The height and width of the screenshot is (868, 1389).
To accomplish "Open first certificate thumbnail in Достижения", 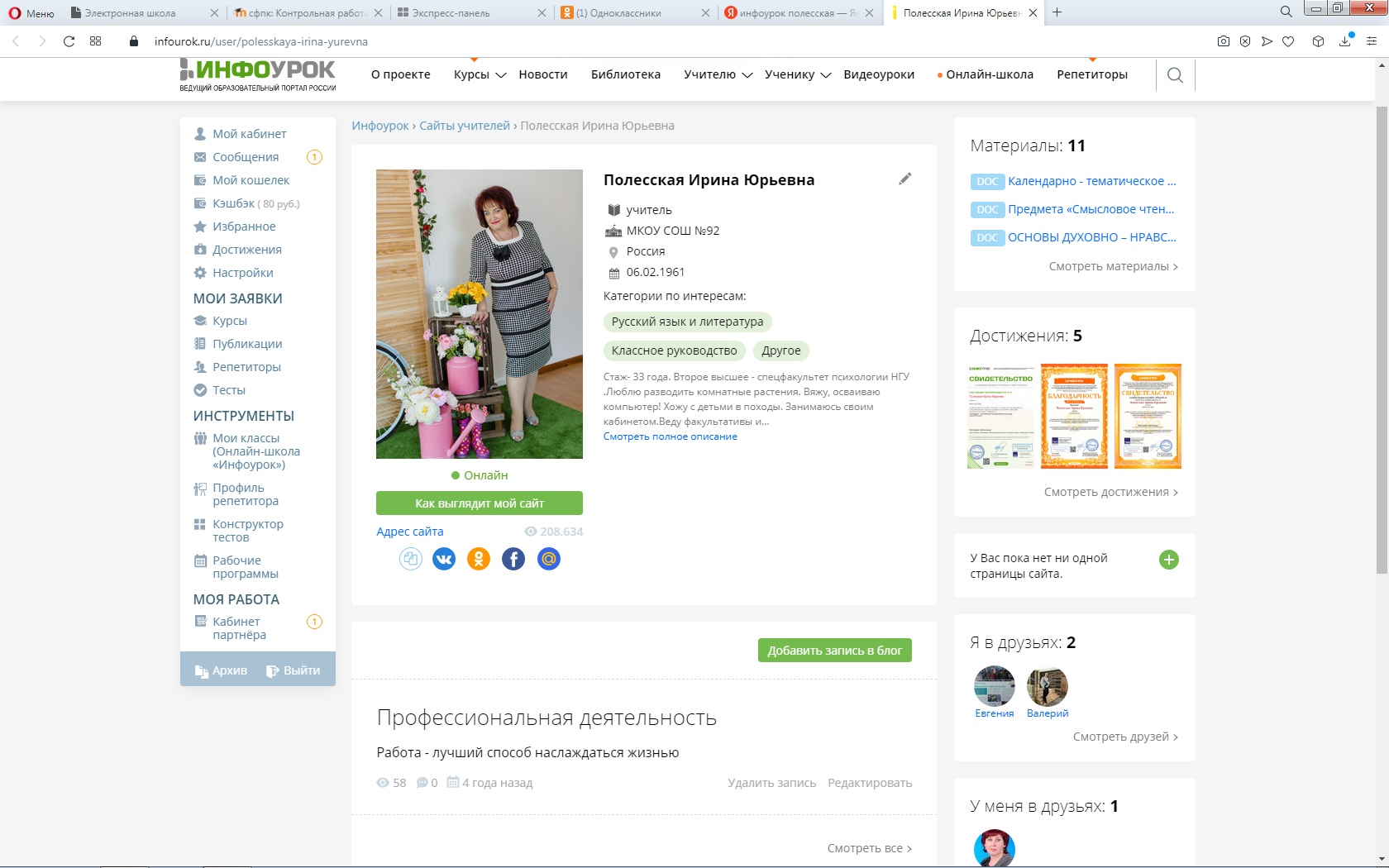I will click(1000, 417).
